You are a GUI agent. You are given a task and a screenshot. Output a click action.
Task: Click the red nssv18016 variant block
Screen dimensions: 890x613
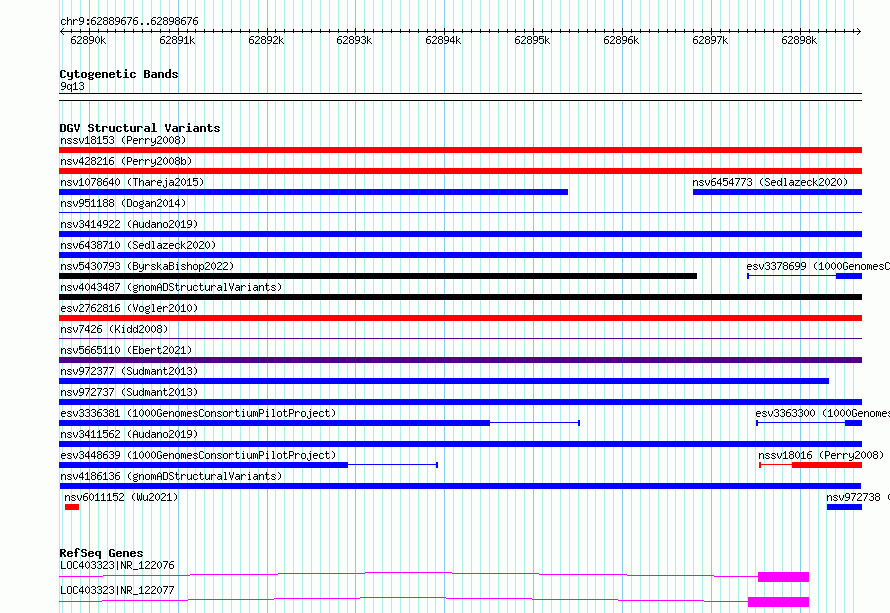(827, 465)
